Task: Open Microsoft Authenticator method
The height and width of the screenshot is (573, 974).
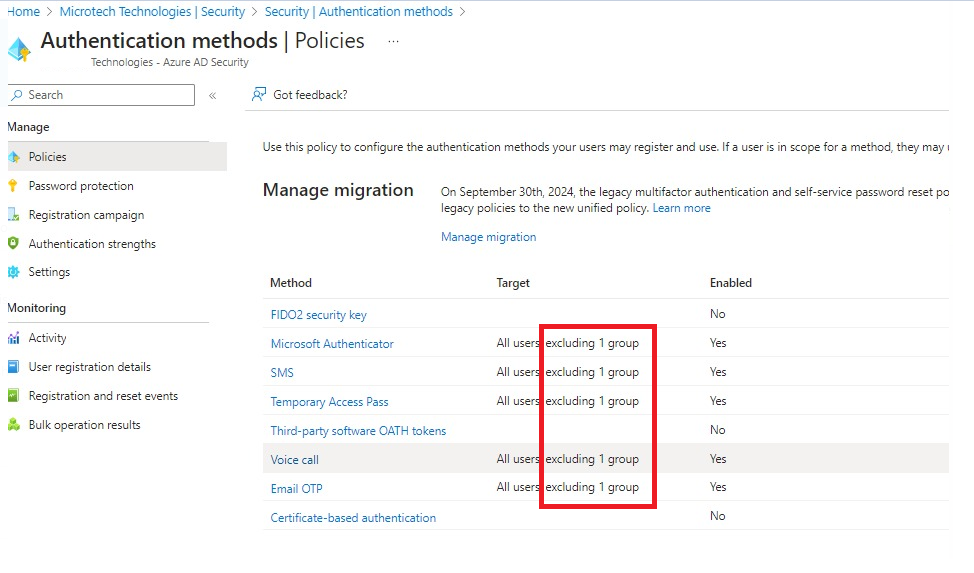Action: pyautogui.click(x=332, y=344)
